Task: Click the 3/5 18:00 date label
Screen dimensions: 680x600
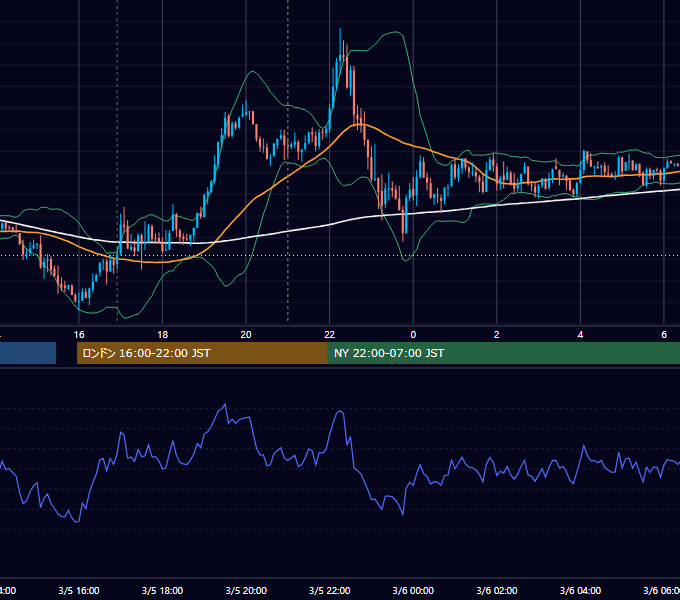Action: coord(162,590)
